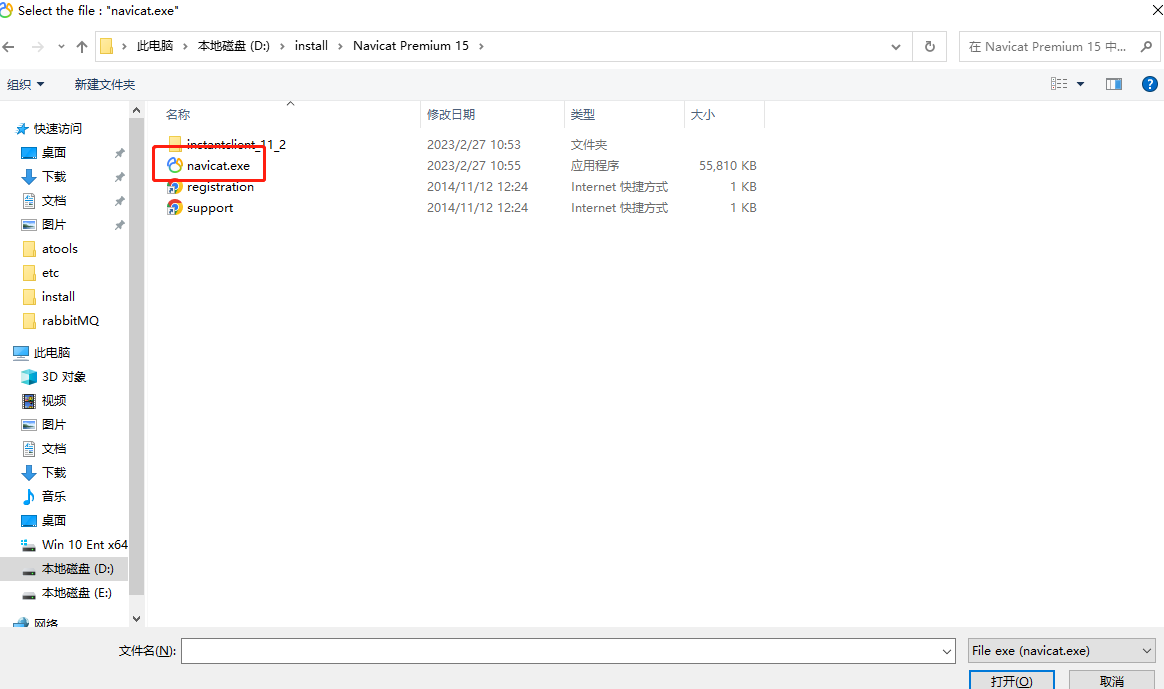Open the view options dropdown arrow
The height and width of the screenshot is (689, 1164).
click(1080, 84)
